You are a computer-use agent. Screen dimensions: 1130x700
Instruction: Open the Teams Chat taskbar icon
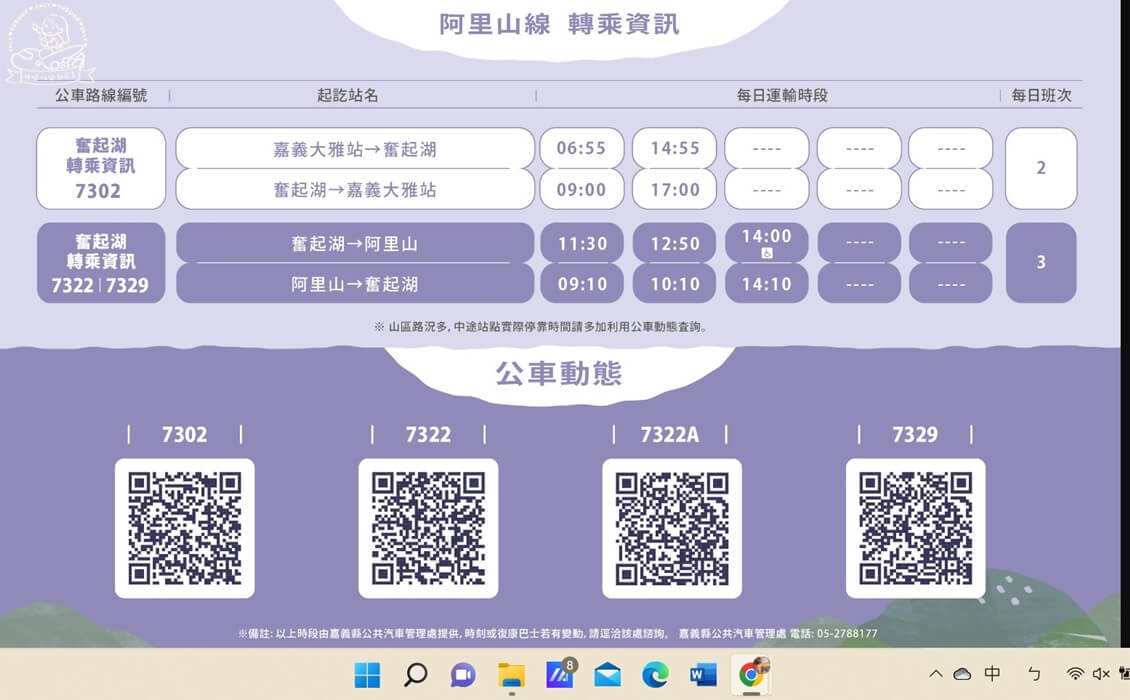coord(463,675)
